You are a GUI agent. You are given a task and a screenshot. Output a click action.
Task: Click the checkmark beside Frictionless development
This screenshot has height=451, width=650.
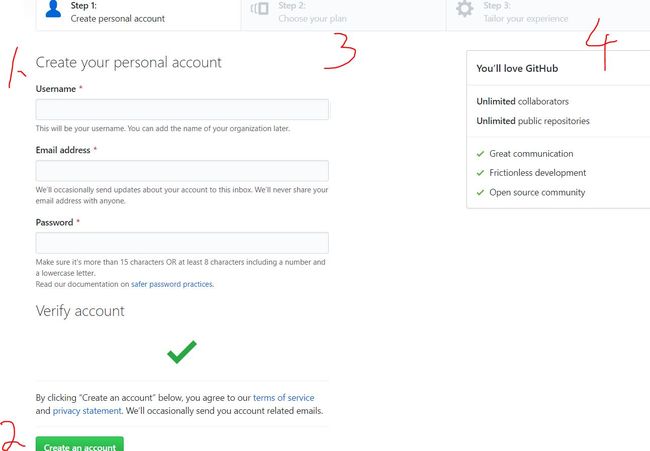480,173
